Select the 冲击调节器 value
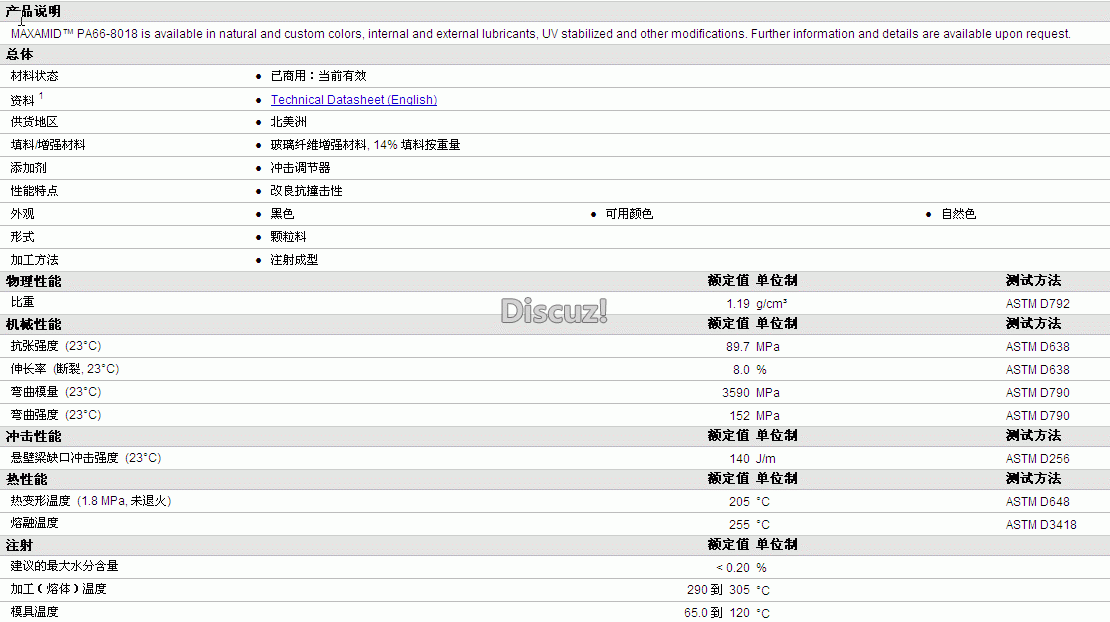The width and height of the screenshot is (1110, 622). pos(300,168)
